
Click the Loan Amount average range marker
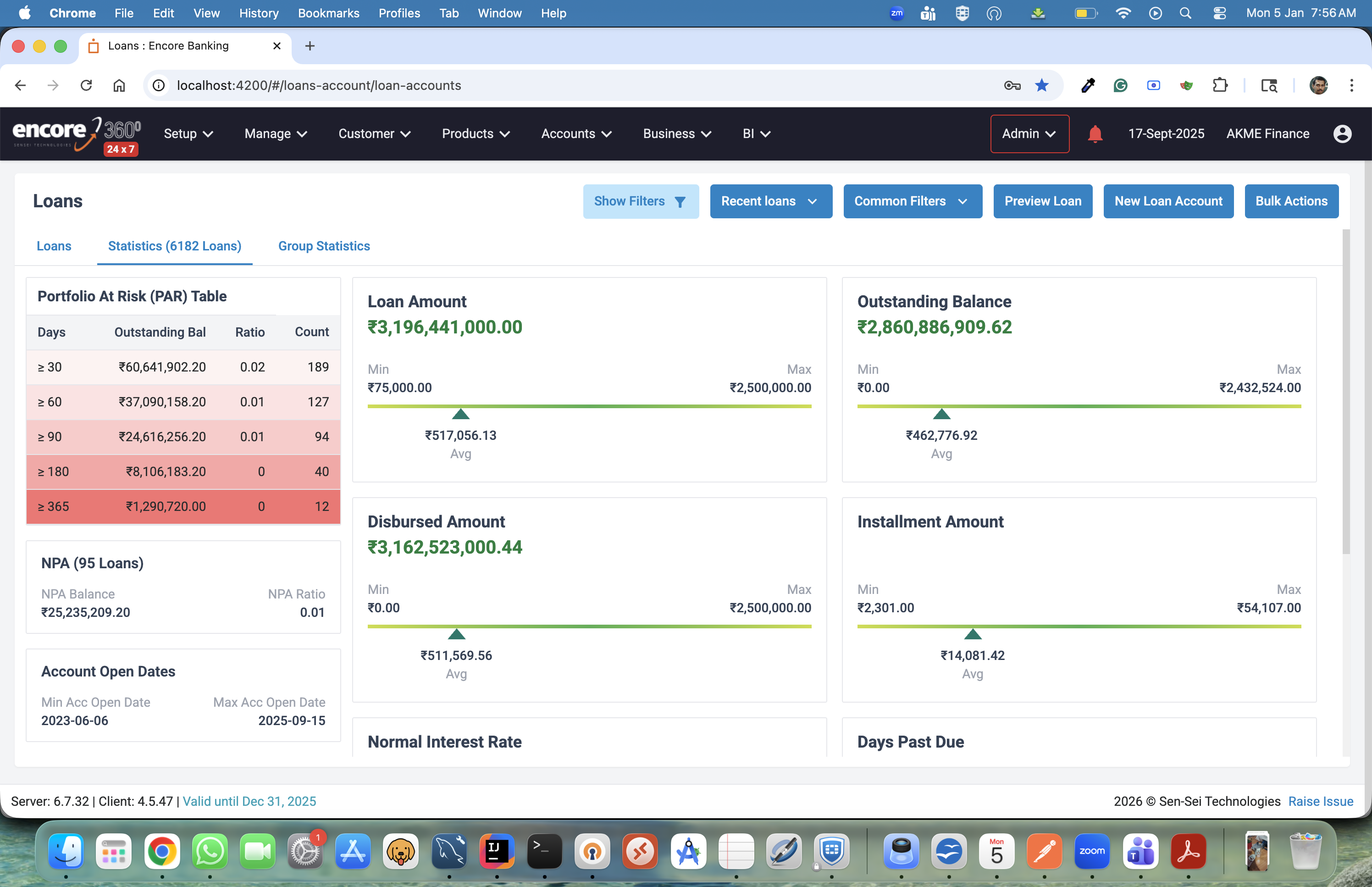pos(460,414)
